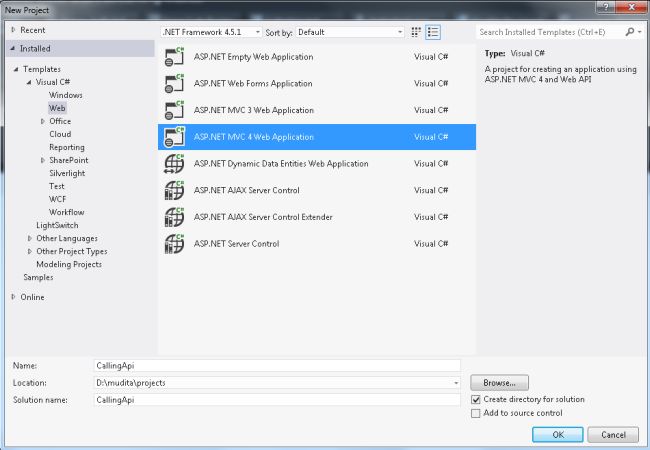Select the Workflow template category
650x450 pixels.
66,212
